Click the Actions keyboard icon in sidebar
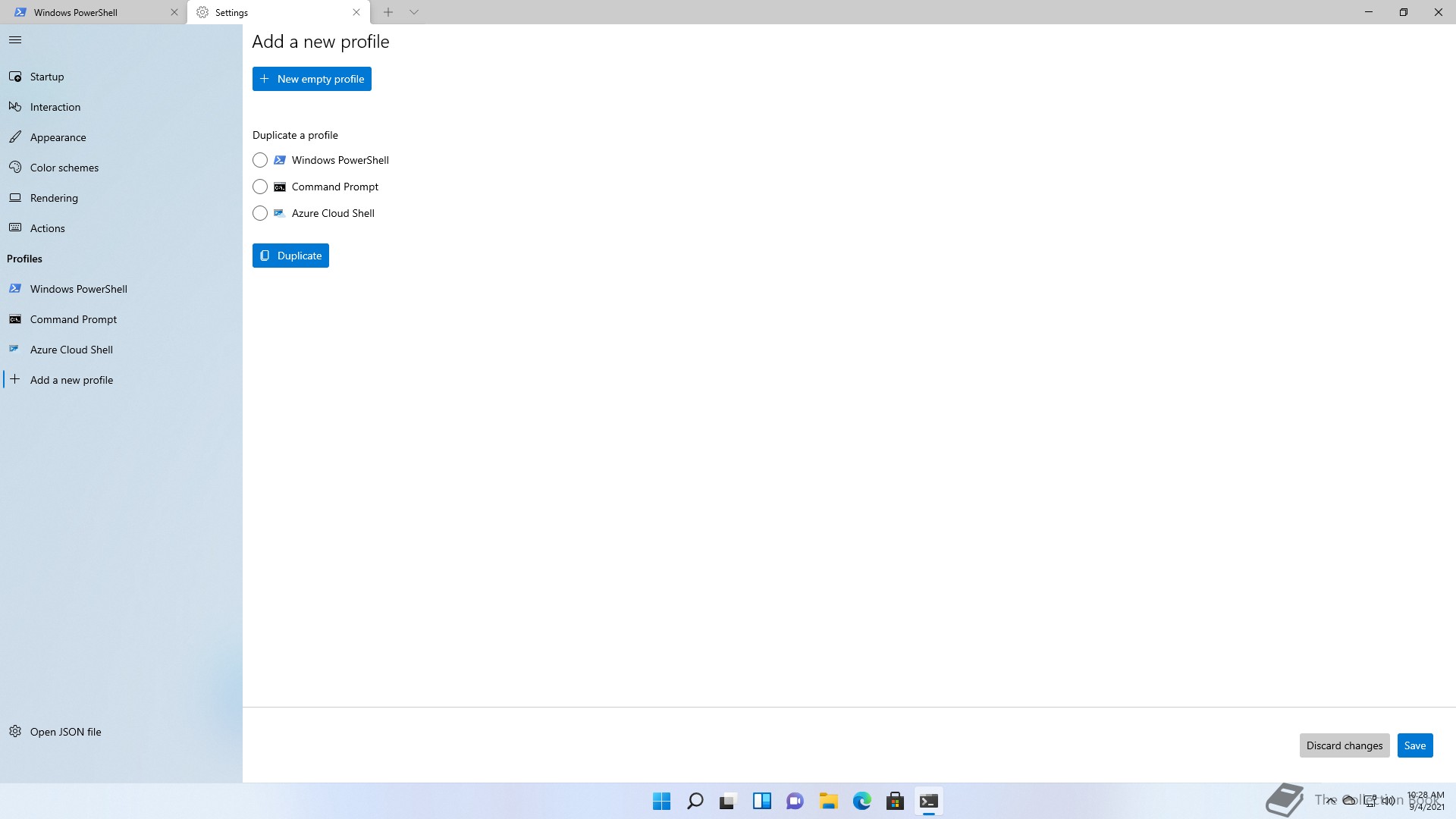Screen dimensions: 1456x819 click(x=15, y=227)
